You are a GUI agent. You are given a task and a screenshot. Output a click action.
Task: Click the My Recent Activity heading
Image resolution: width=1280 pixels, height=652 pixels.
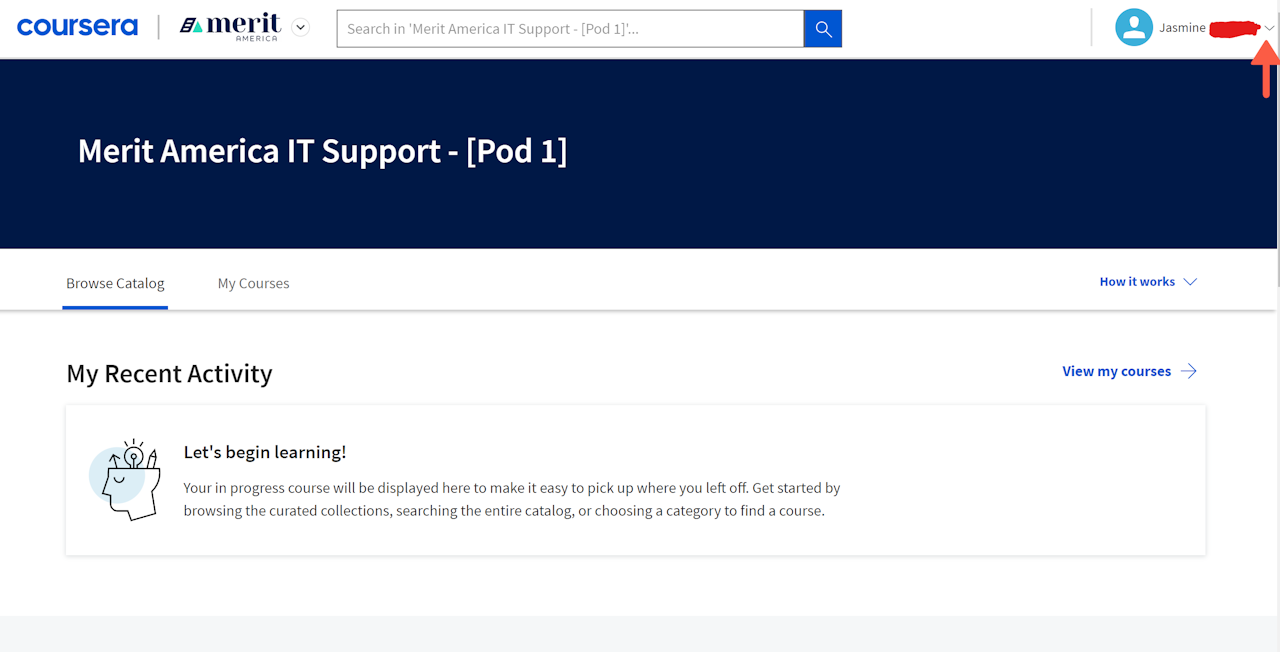(x=169, y=374)
